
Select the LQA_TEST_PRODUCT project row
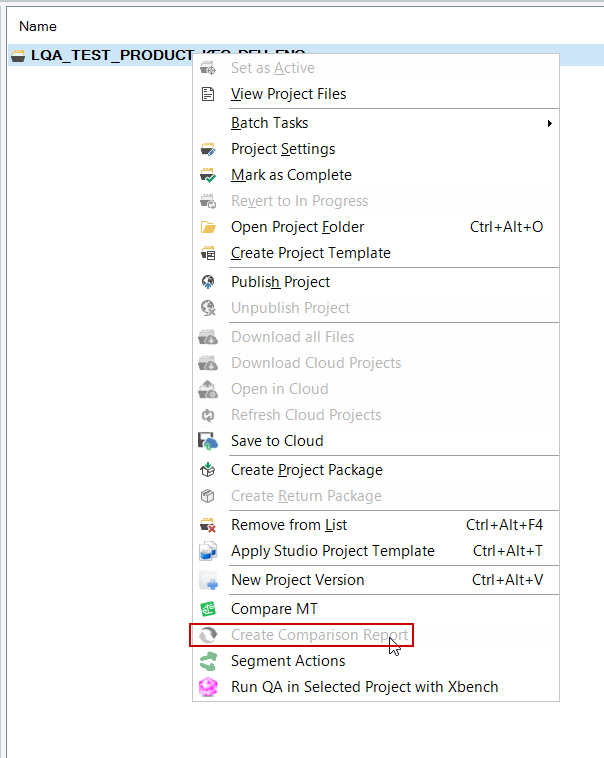pyautogui.click(x=100, y=55)
